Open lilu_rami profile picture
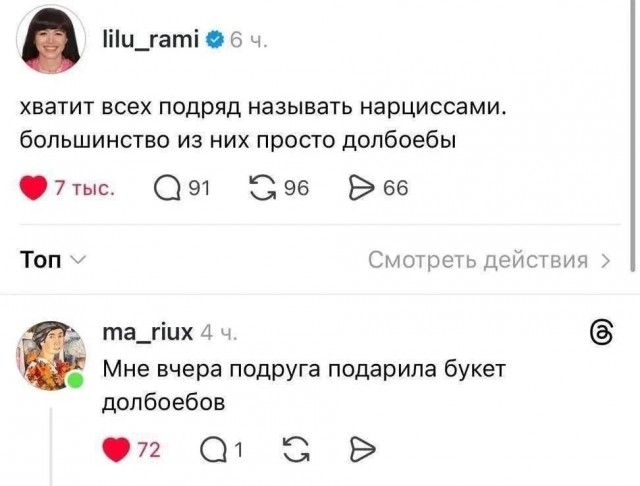 (x=52, y=42)
